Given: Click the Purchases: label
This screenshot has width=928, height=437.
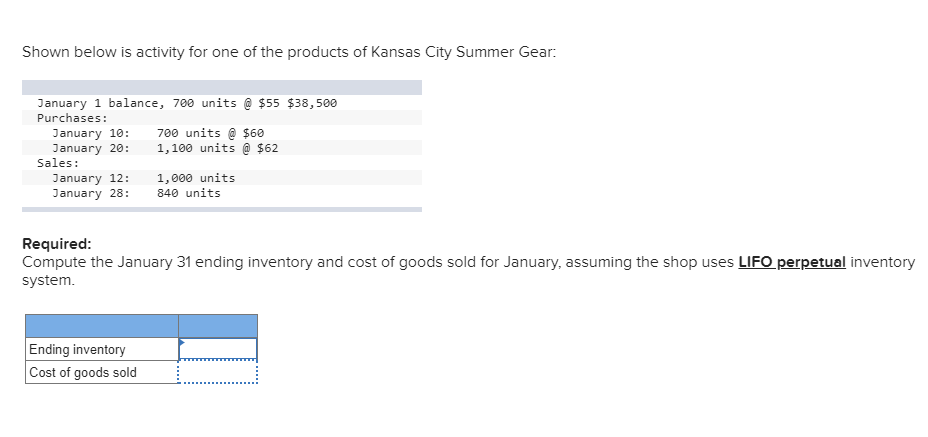Looking at the screenshot, I should click(x=72, y=118).
